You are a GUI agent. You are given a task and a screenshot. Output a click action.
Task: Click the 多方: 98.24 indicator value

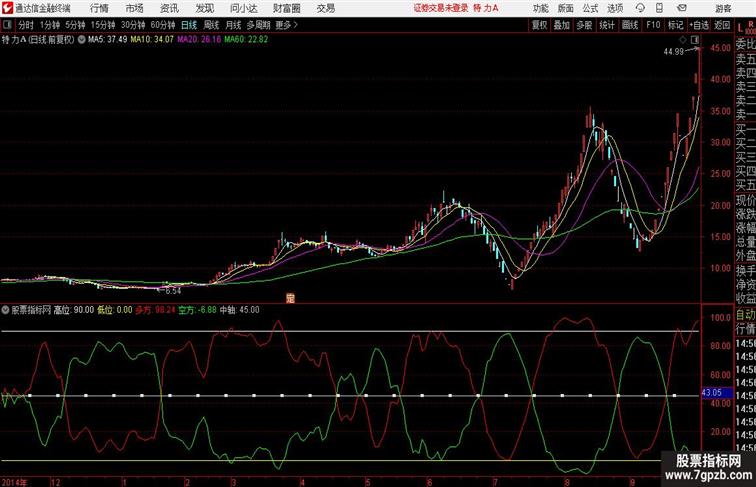tap(155, 310)
